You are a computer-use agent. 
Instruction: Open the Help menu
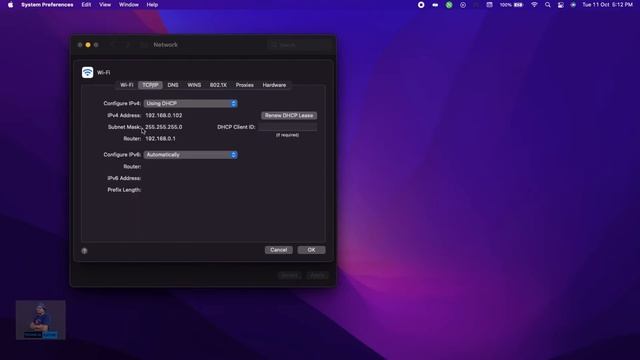click(152, 5)
